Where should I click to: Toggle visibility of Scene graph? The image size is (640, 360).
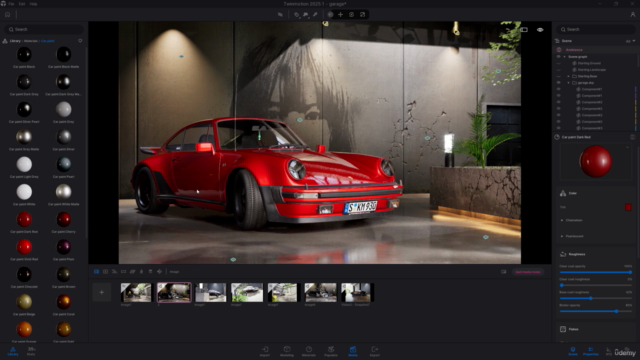click(558, 57)
